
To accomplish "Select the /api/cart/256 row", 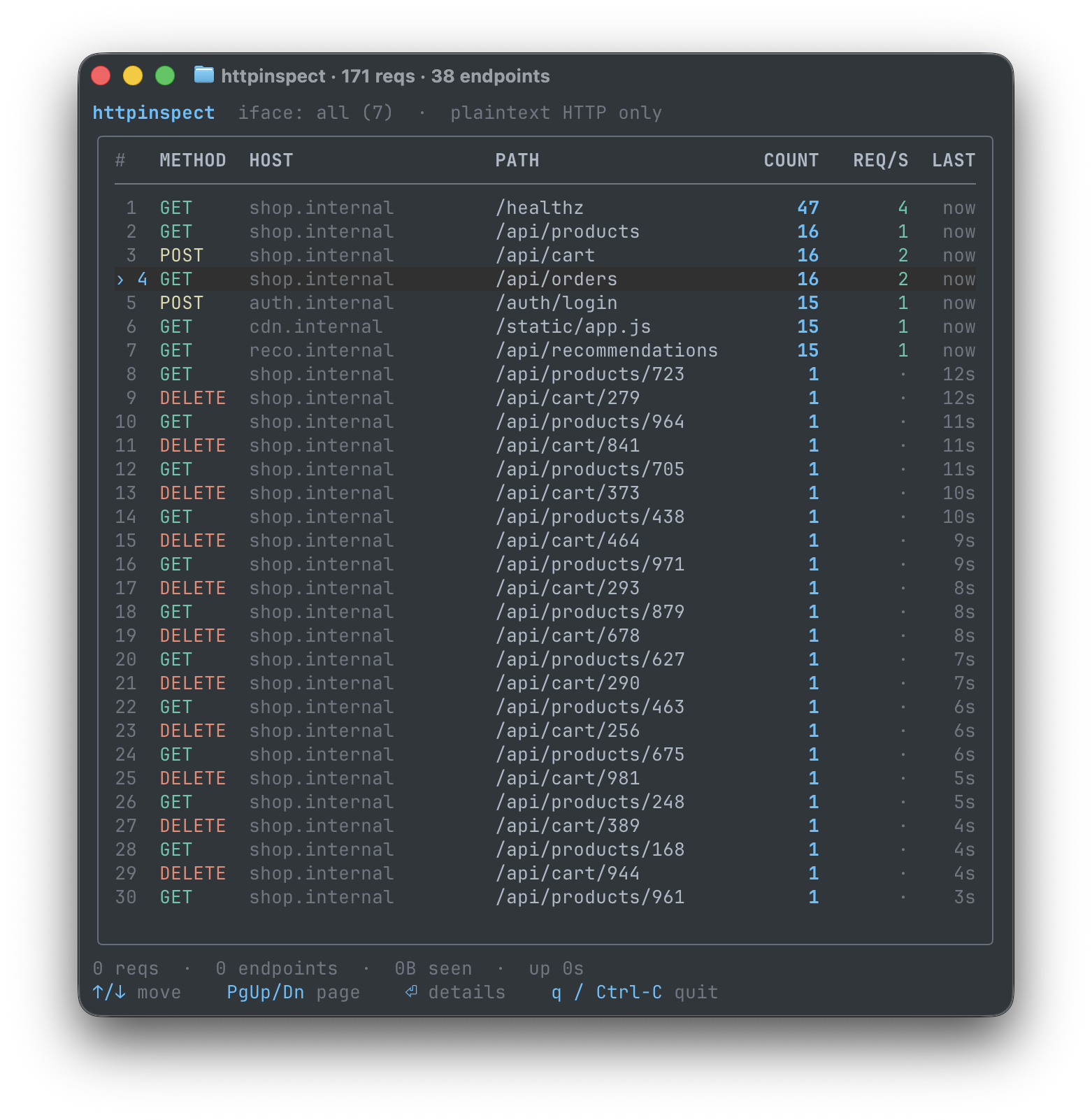I will (545, 731).
